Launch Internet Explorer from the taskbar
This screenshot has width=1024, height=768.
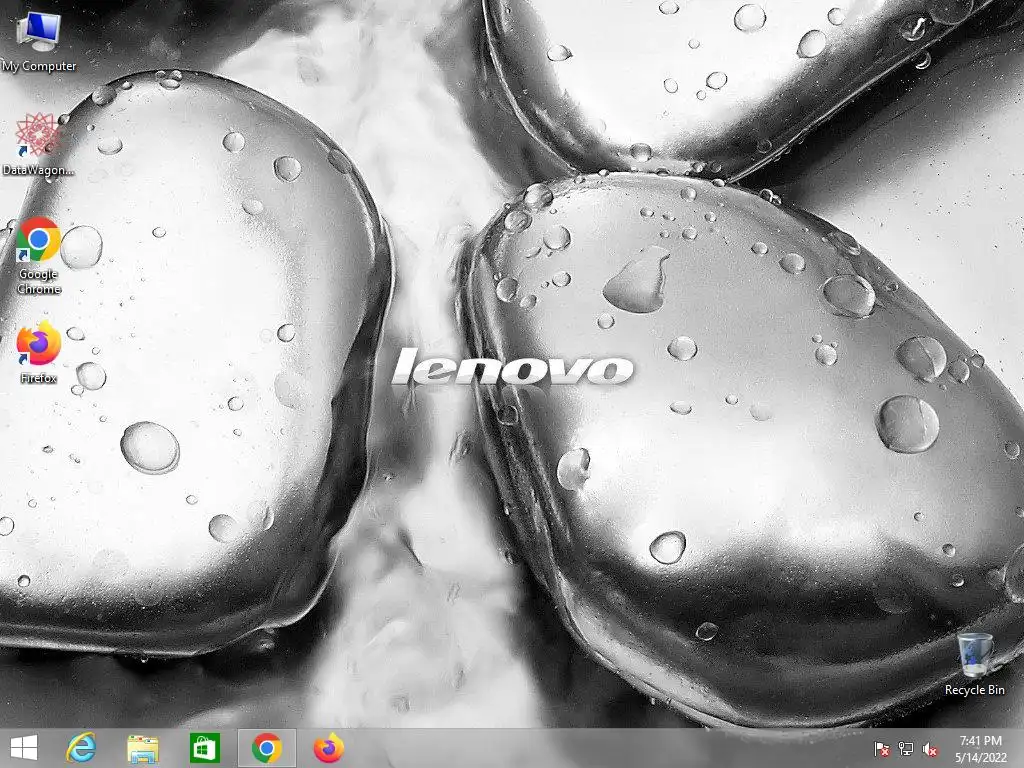81,748
